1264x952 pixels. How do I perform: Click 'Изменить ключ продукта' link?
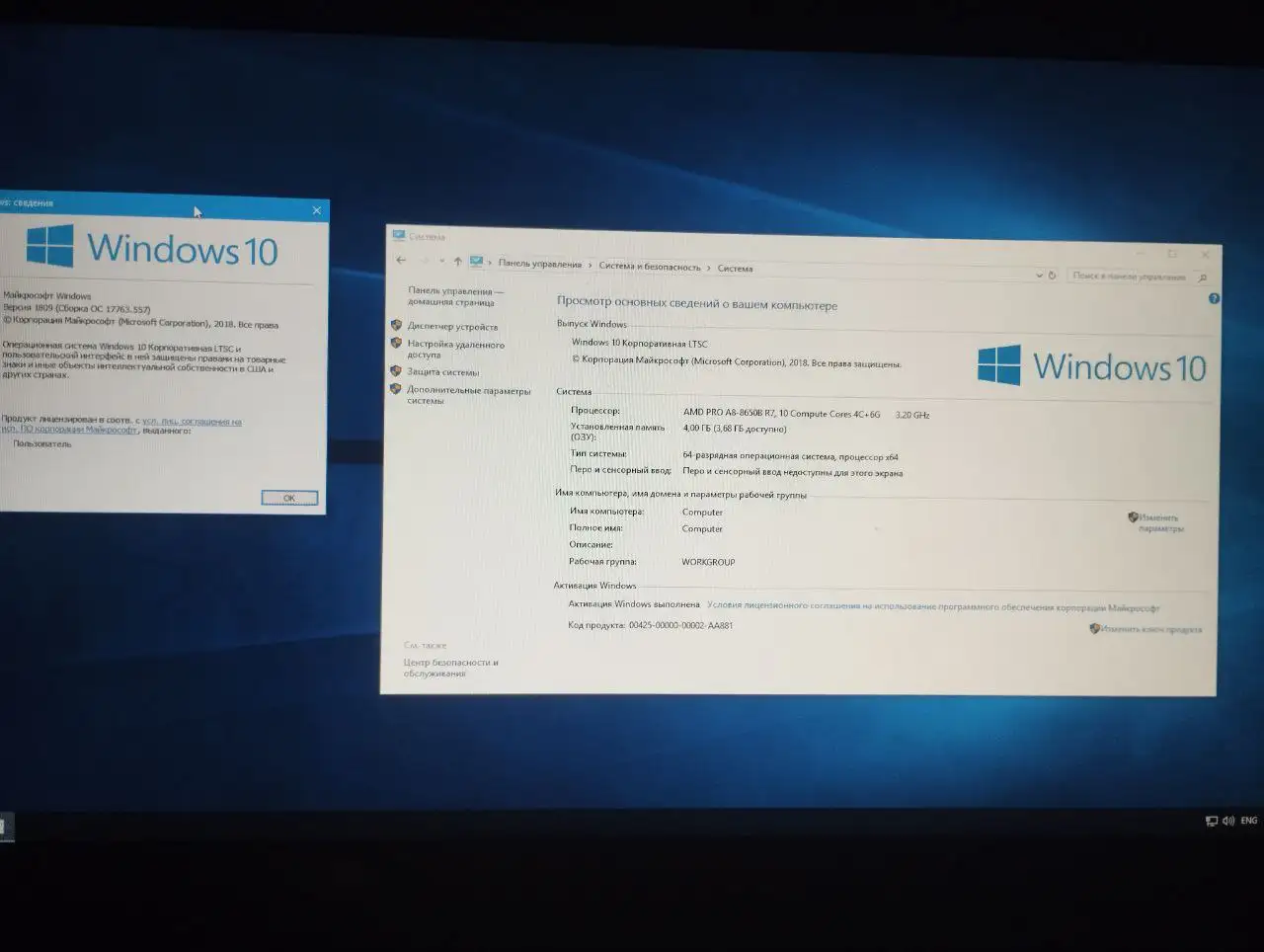click(1150, 629)
